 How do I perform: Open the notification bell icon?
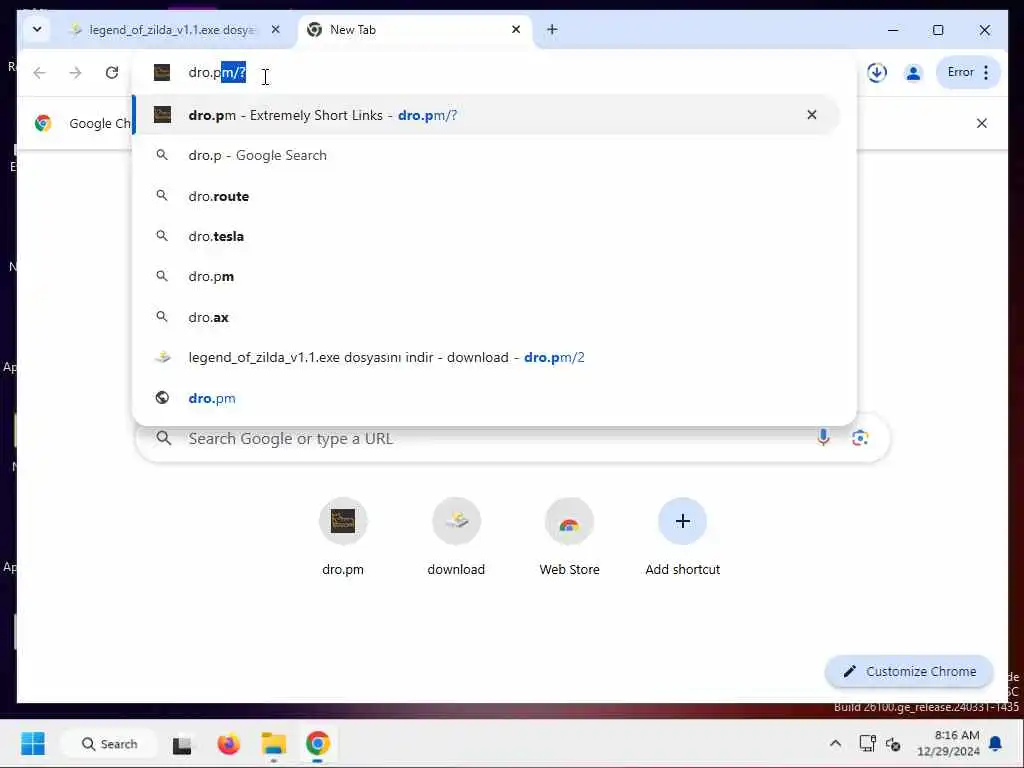(x=996, y=744)
